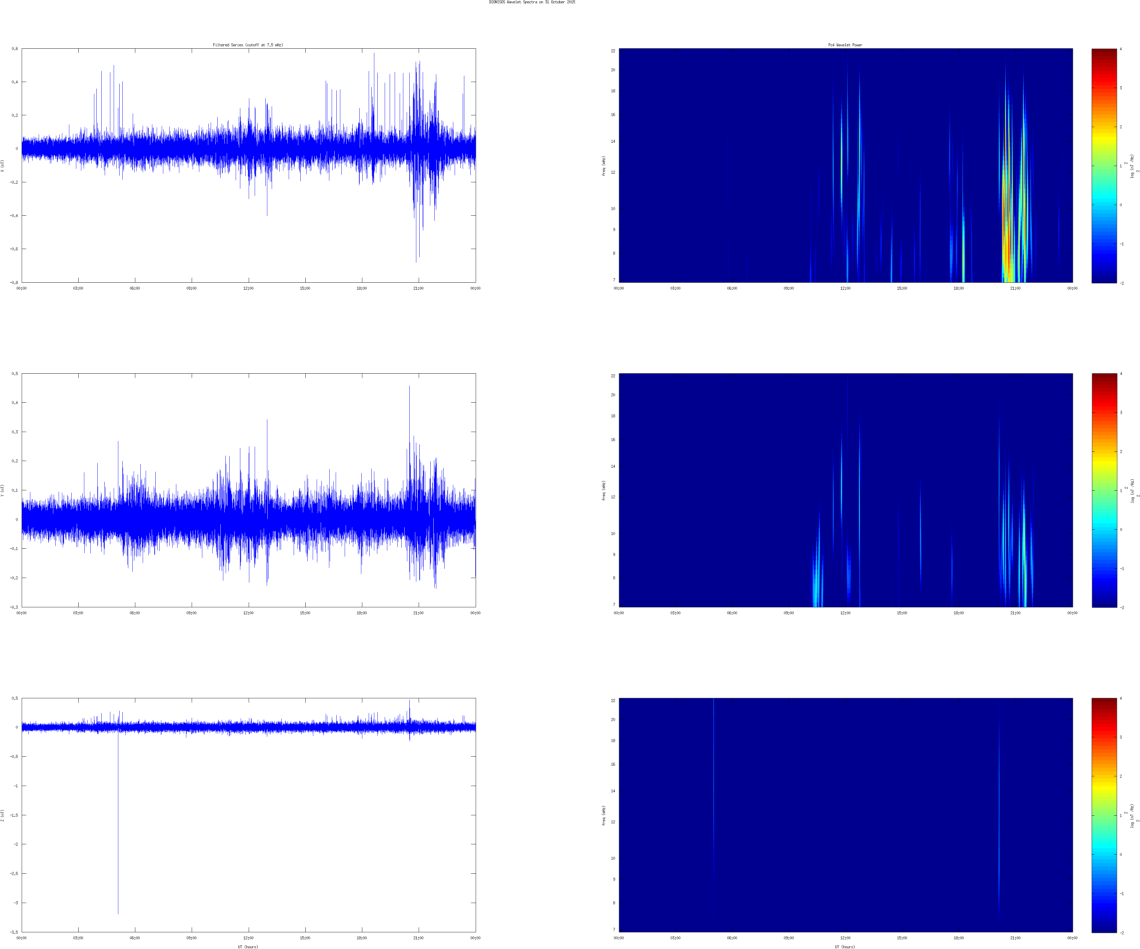Click the 'Freq (mHz)' label of the Y spectrogram
Image resolution: width=1140 pixels, height=949 pixels.
tap(603, 490)
